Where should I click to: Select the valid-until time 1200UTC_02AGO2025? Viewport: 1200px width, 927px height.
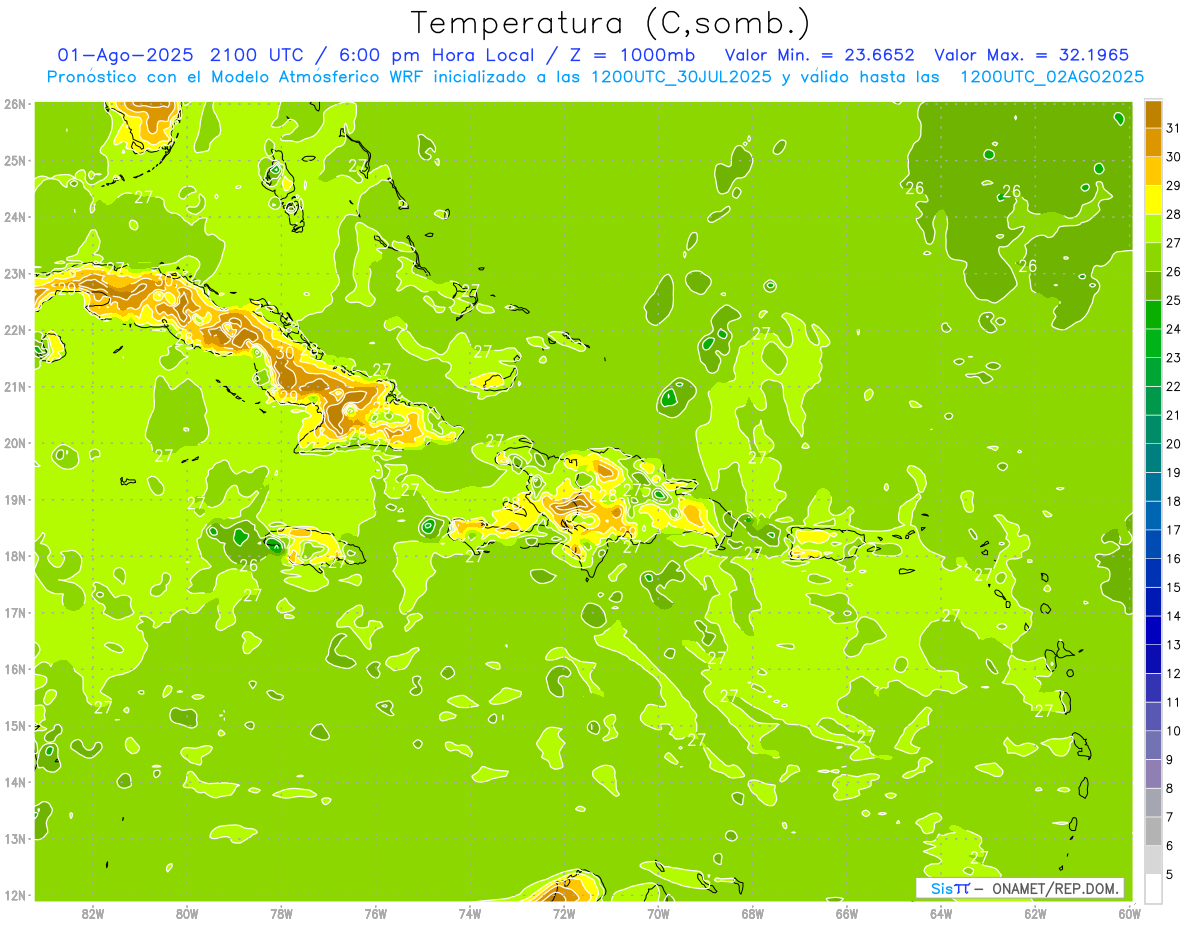[x=1052, y=77]
